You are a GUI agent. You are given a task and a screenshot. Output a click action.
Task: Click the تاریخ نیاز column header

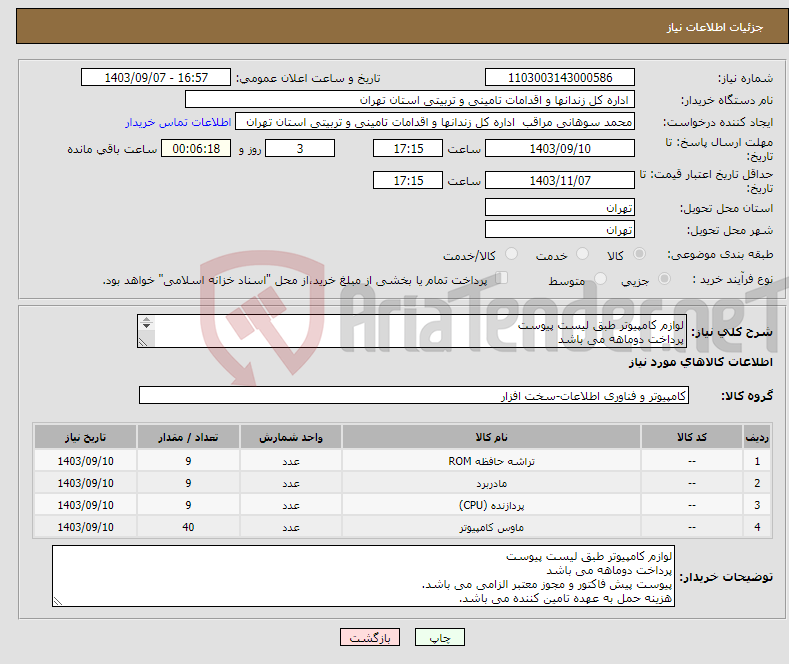click(x=86, y=437)
